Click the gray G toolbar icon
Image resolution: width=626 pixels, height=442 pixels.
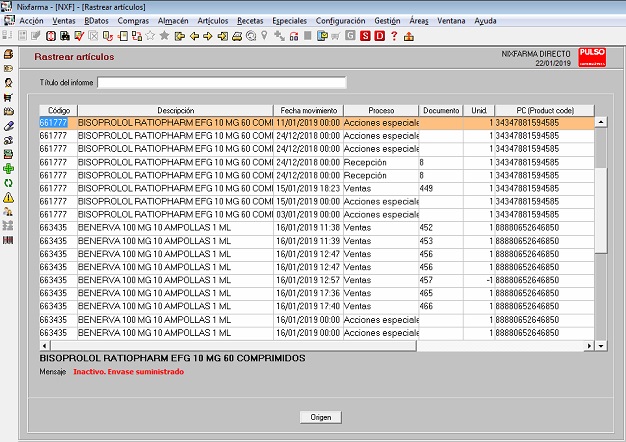(x=350, y=36)
